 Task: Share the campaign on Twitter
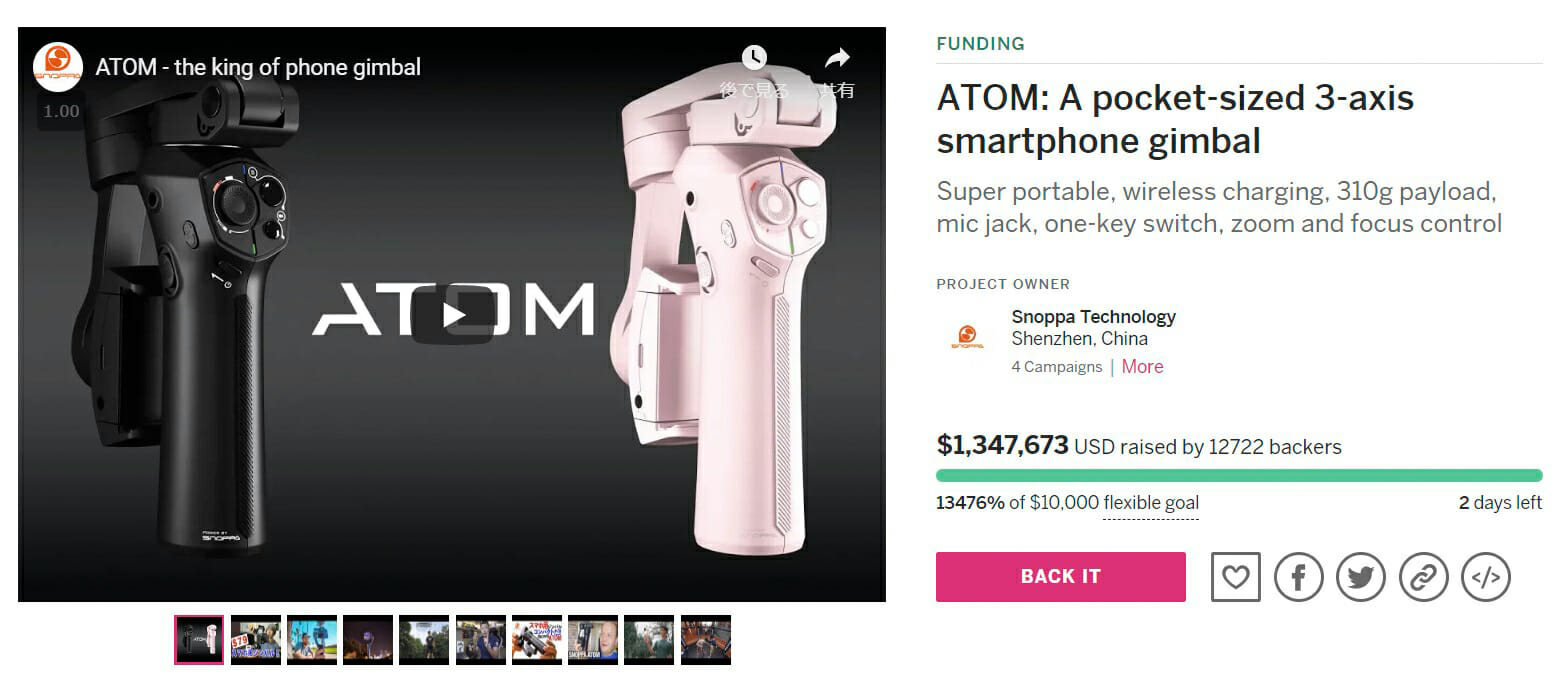[x=1361, y=577]
